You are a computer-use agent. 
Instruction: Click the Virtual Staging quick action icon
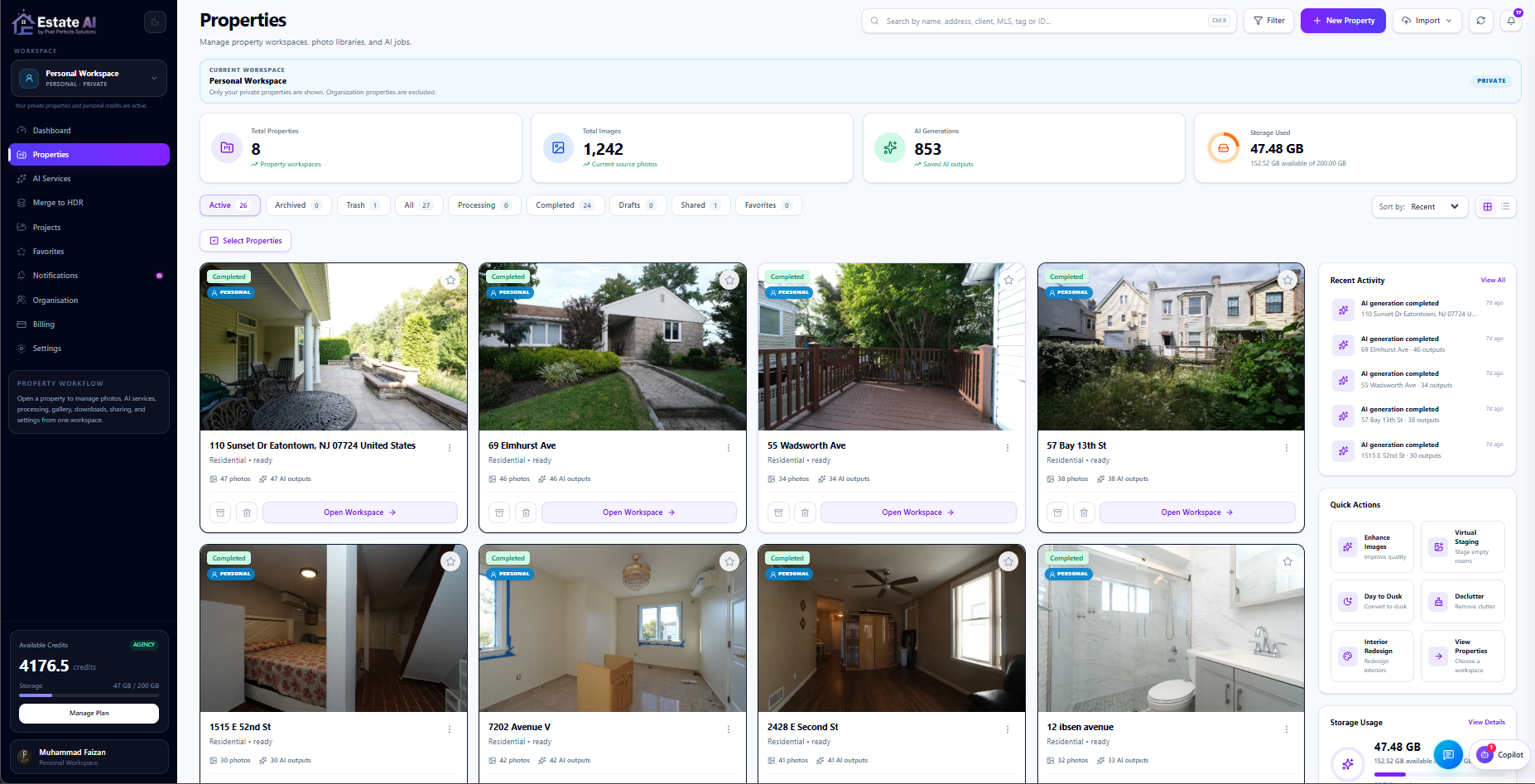(x=1439, y=546)
